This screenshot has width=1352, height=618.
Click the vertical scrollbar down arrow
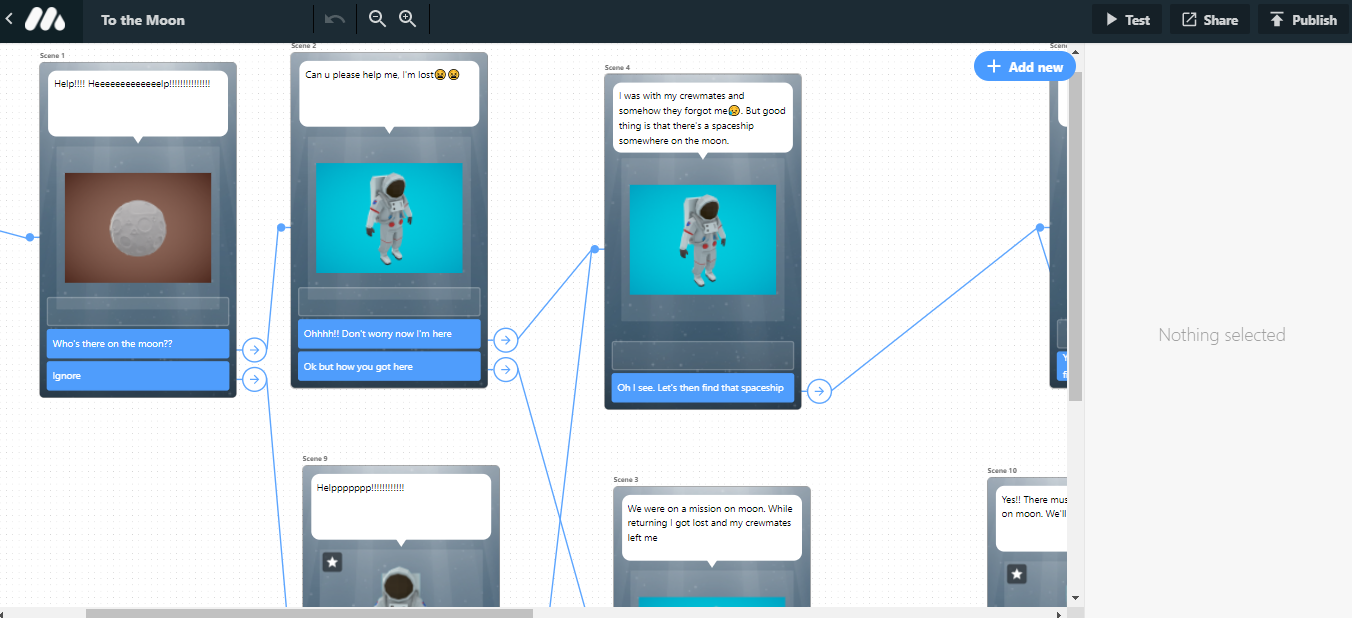(x=1076, y=598)
